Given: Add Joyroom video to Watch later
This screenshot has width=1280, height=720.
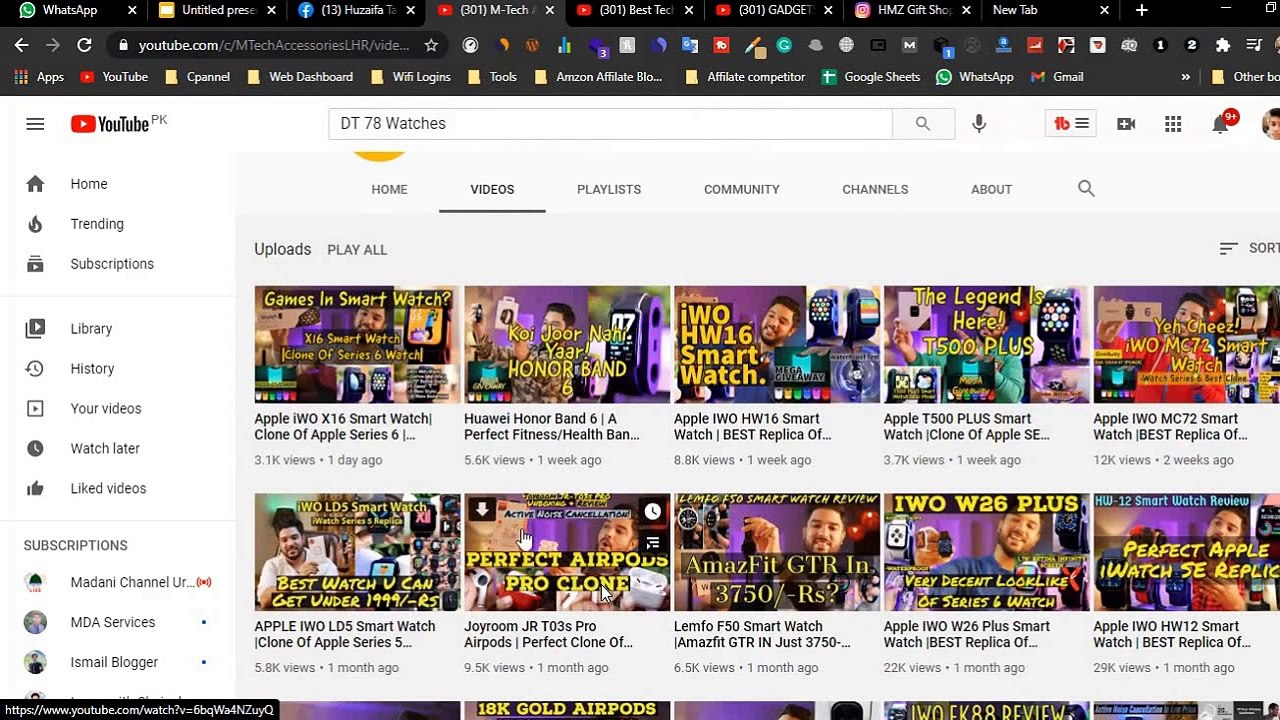Looking at the screenshot, I should click(x=652, y=512).
